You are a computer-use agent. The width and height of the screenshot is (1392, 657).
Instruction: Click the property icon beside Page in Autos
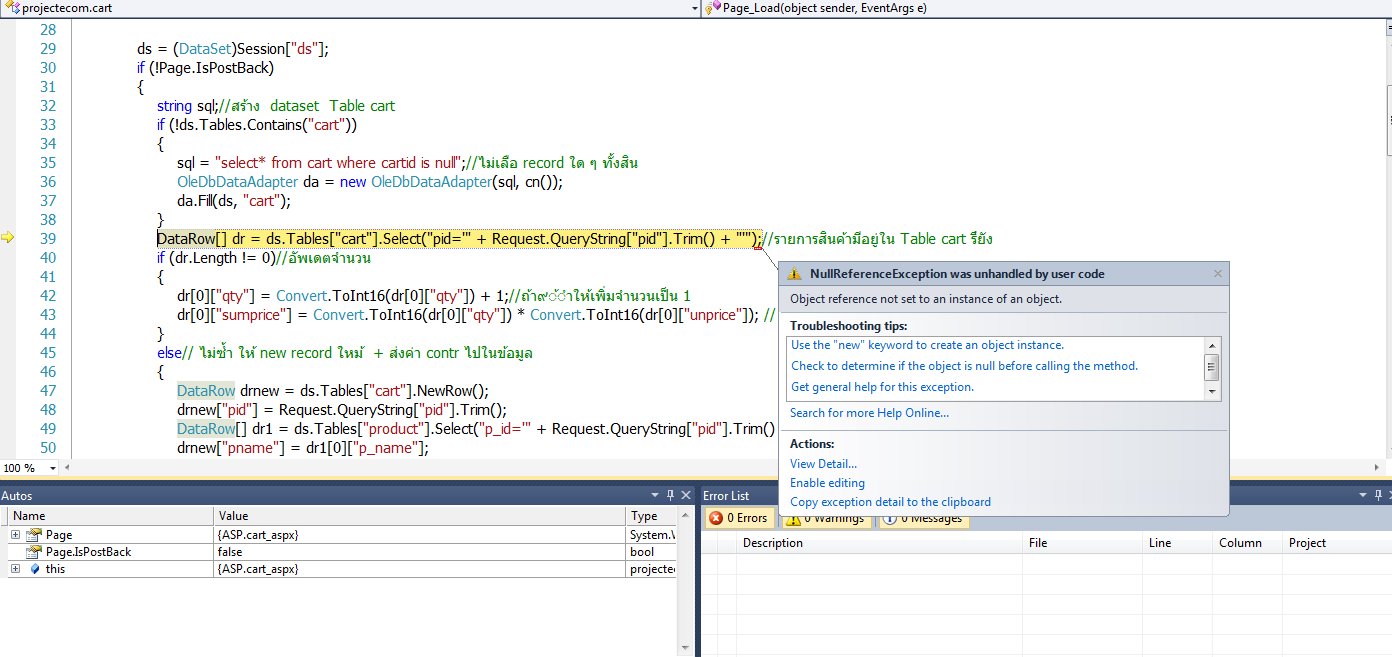(x=34, y=535)
